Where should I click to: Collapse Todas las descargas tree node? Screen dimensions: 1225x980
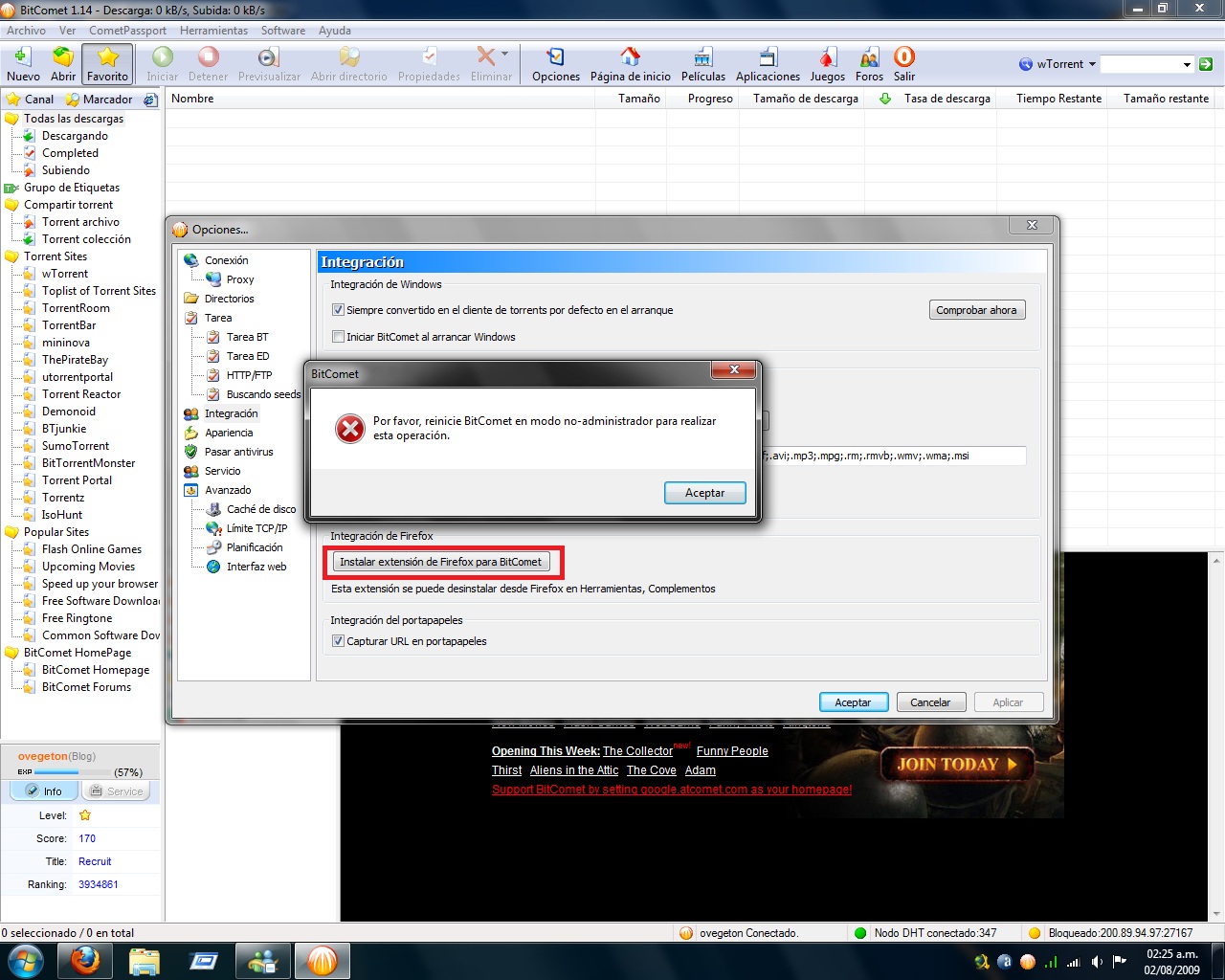12,119
